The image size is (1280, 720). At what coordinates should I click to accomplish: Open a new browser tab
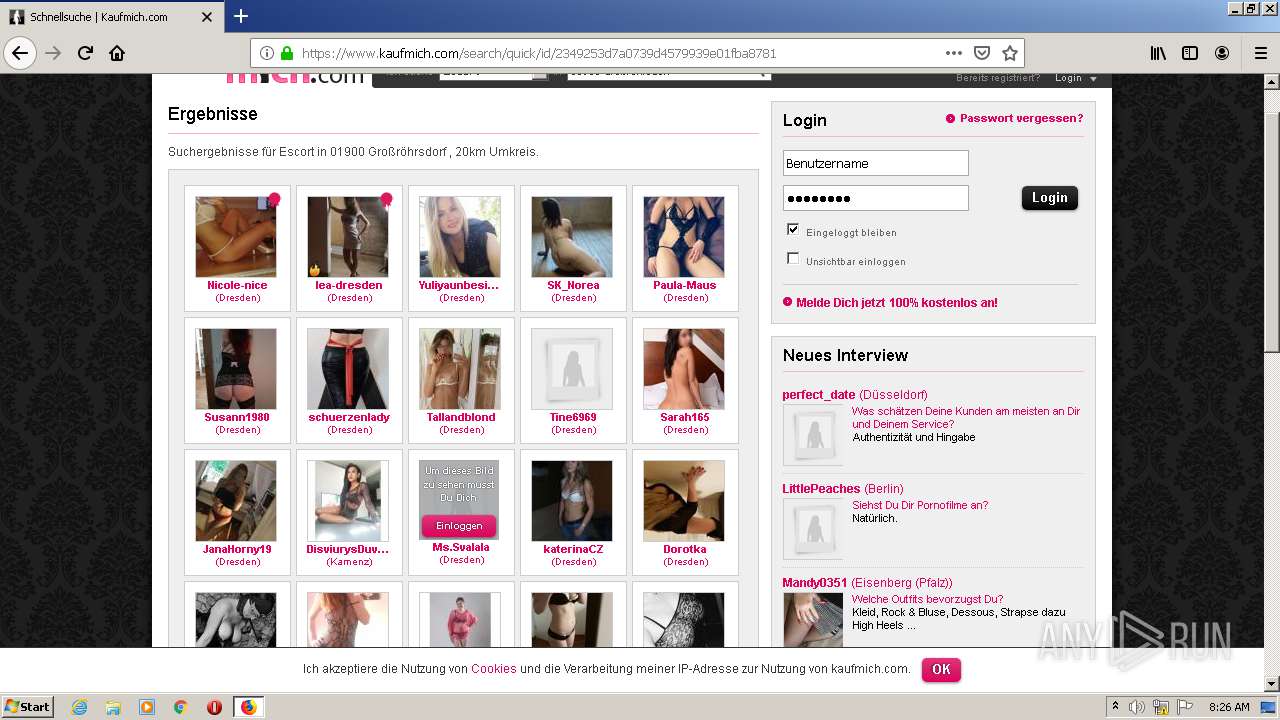tap(241, 16)
